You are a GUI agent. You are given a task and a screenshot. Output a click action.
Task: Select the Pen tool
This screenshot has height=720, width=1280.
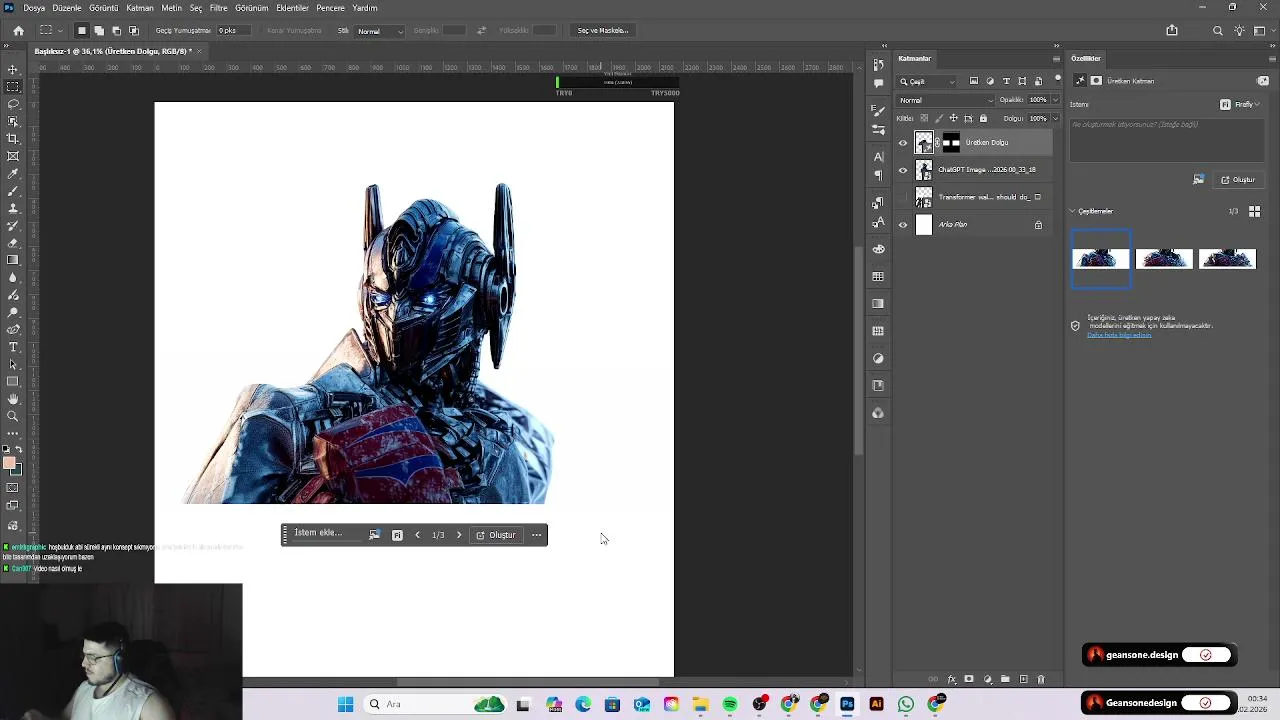pos(13,329)
